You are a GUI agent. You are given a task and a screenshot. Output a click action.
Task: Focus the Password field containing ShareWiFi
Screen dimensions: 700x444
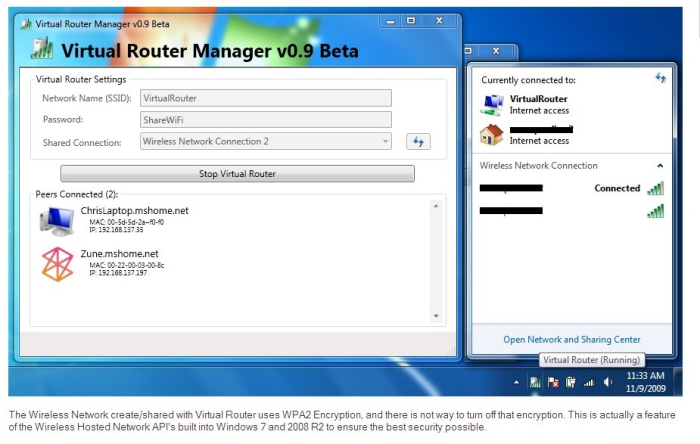266,120
